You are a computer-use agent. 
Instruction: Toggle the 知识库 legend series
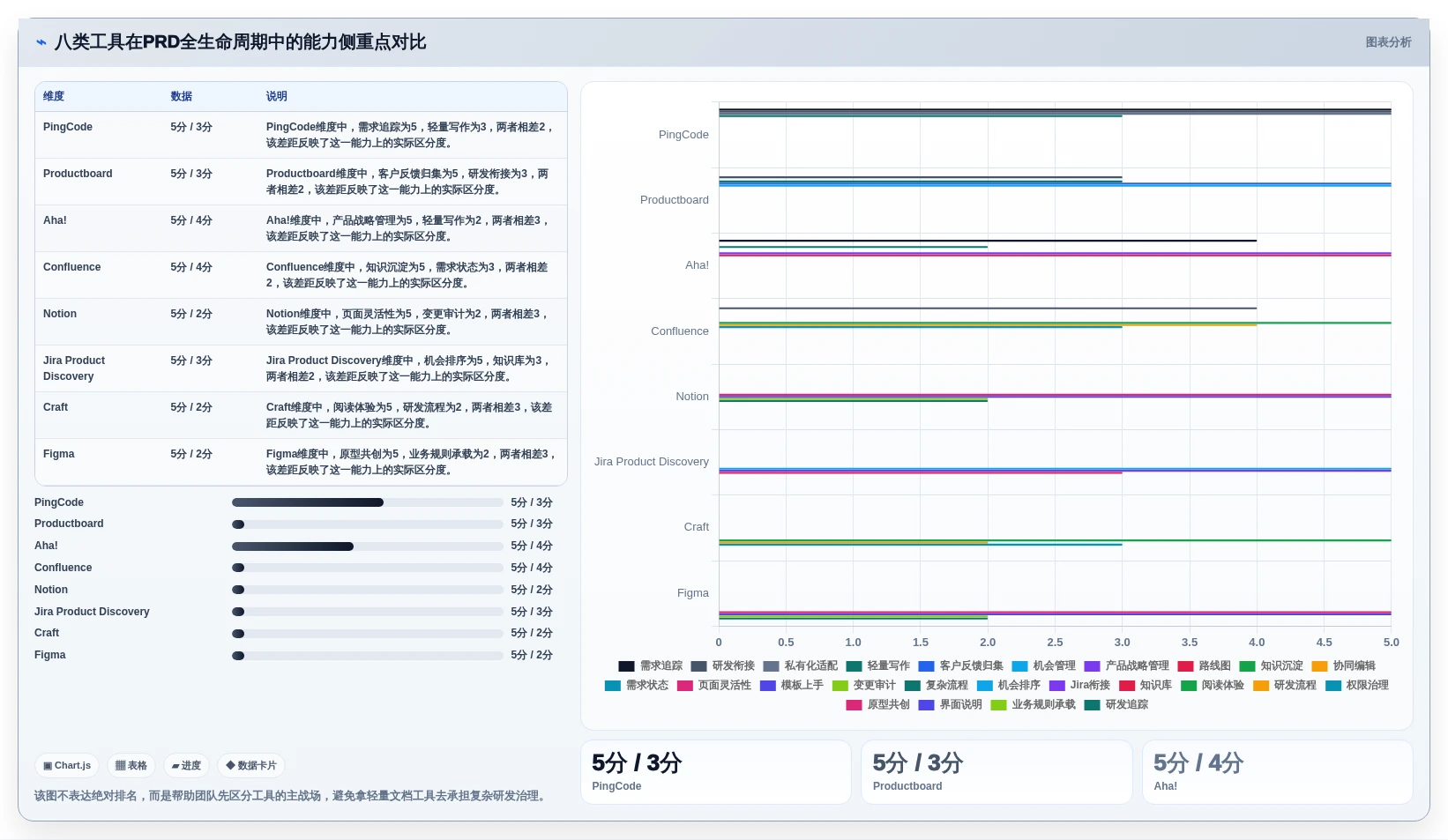pos(1146,686)
